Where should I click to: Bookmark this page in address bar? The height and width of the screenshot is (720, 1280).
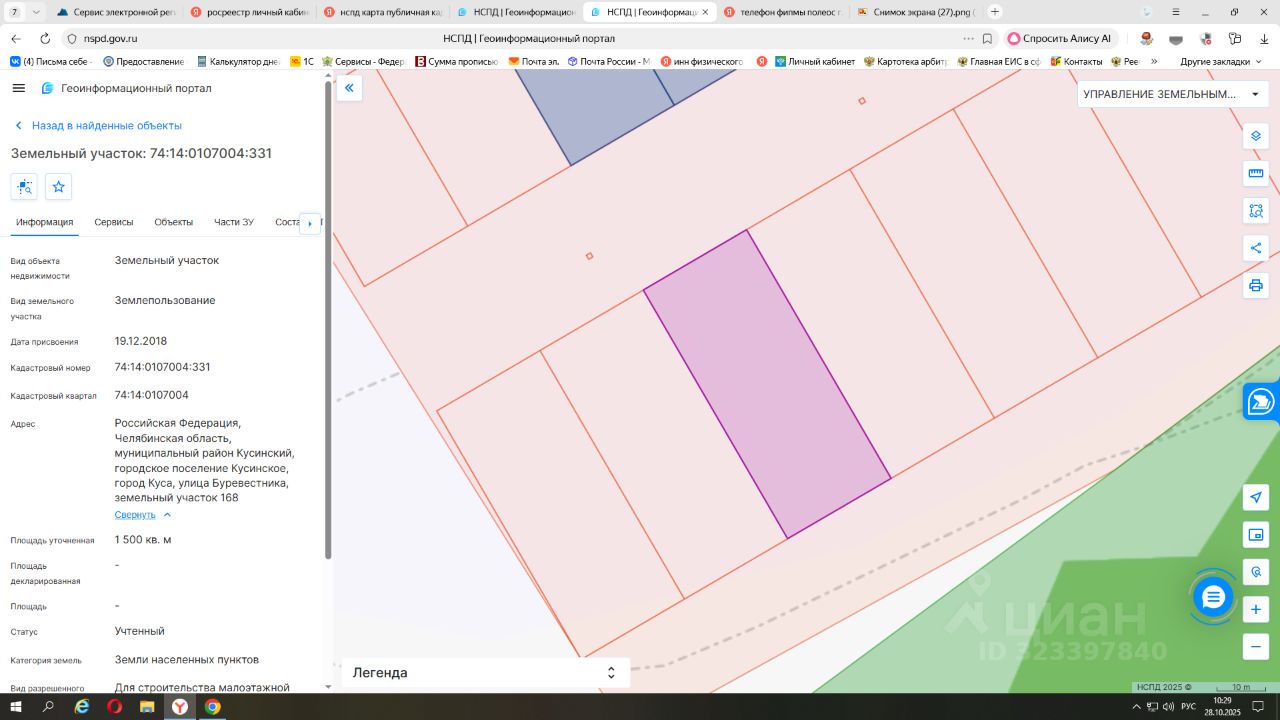(x=987, y=38)
